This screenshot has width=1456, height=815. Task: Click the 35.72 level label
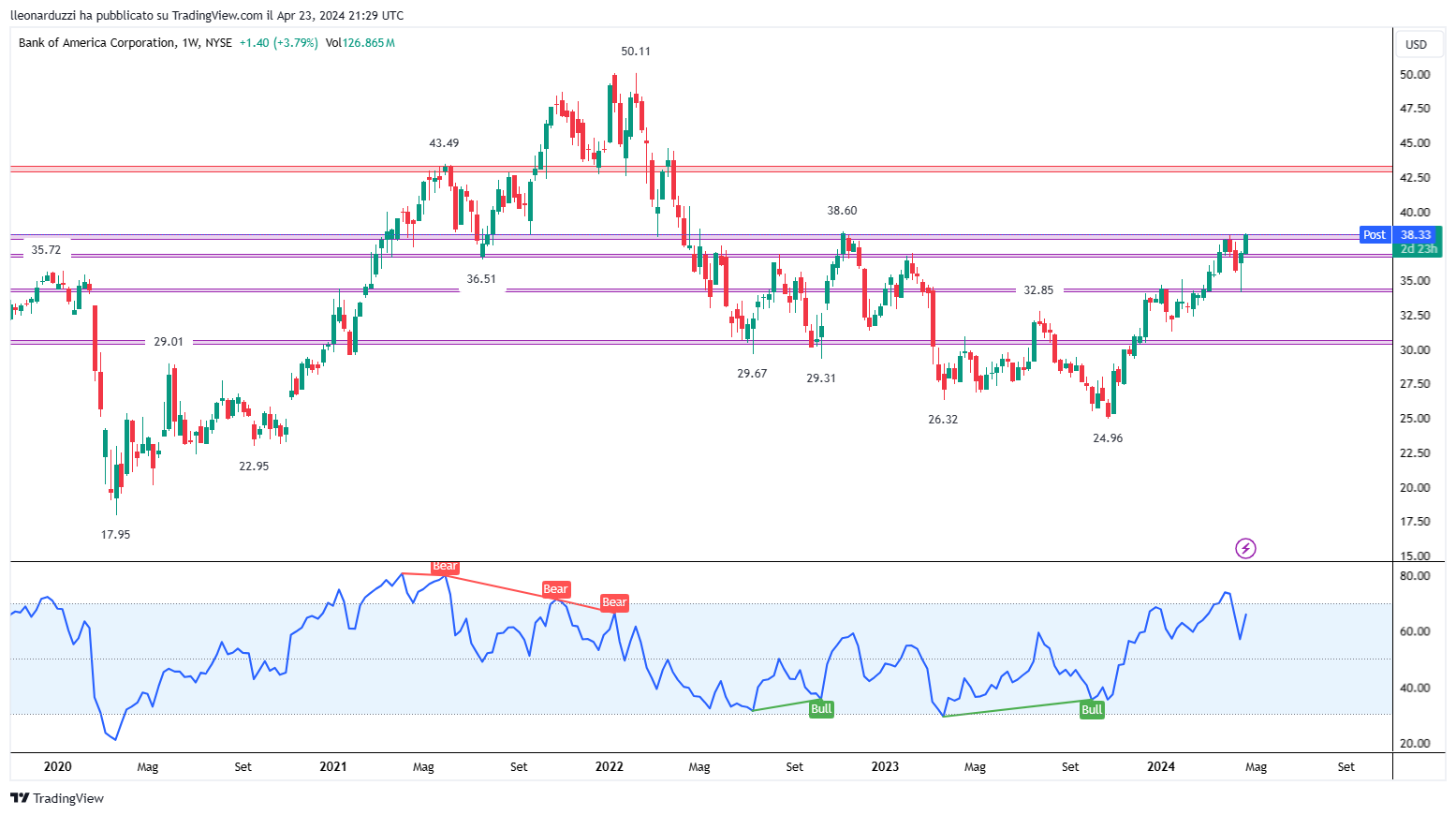tap(46, 250)
